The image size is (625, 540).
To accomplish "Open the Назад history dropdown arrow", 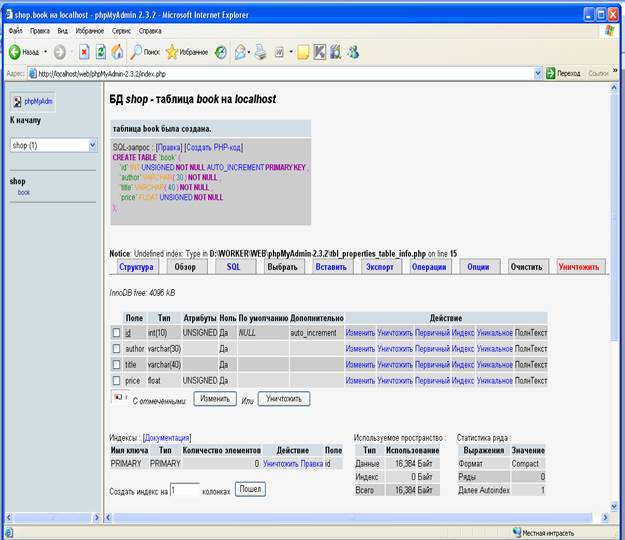I will click(x=45, y=52).
